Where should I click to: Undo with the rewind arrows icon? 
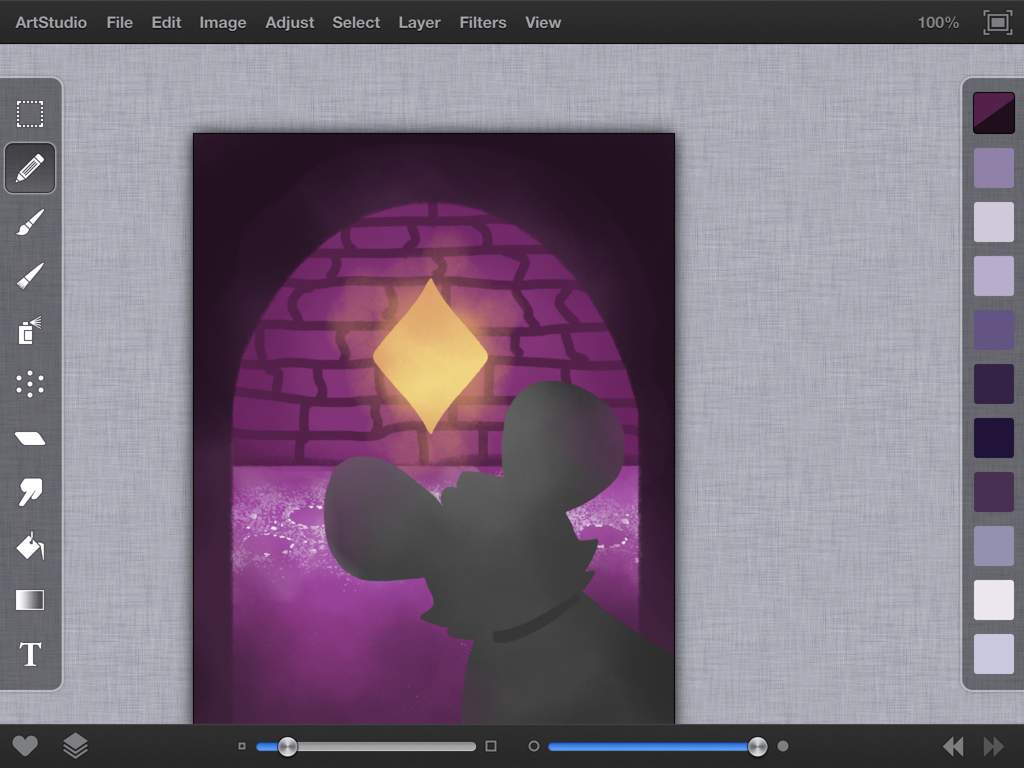[x=953, y=746]
